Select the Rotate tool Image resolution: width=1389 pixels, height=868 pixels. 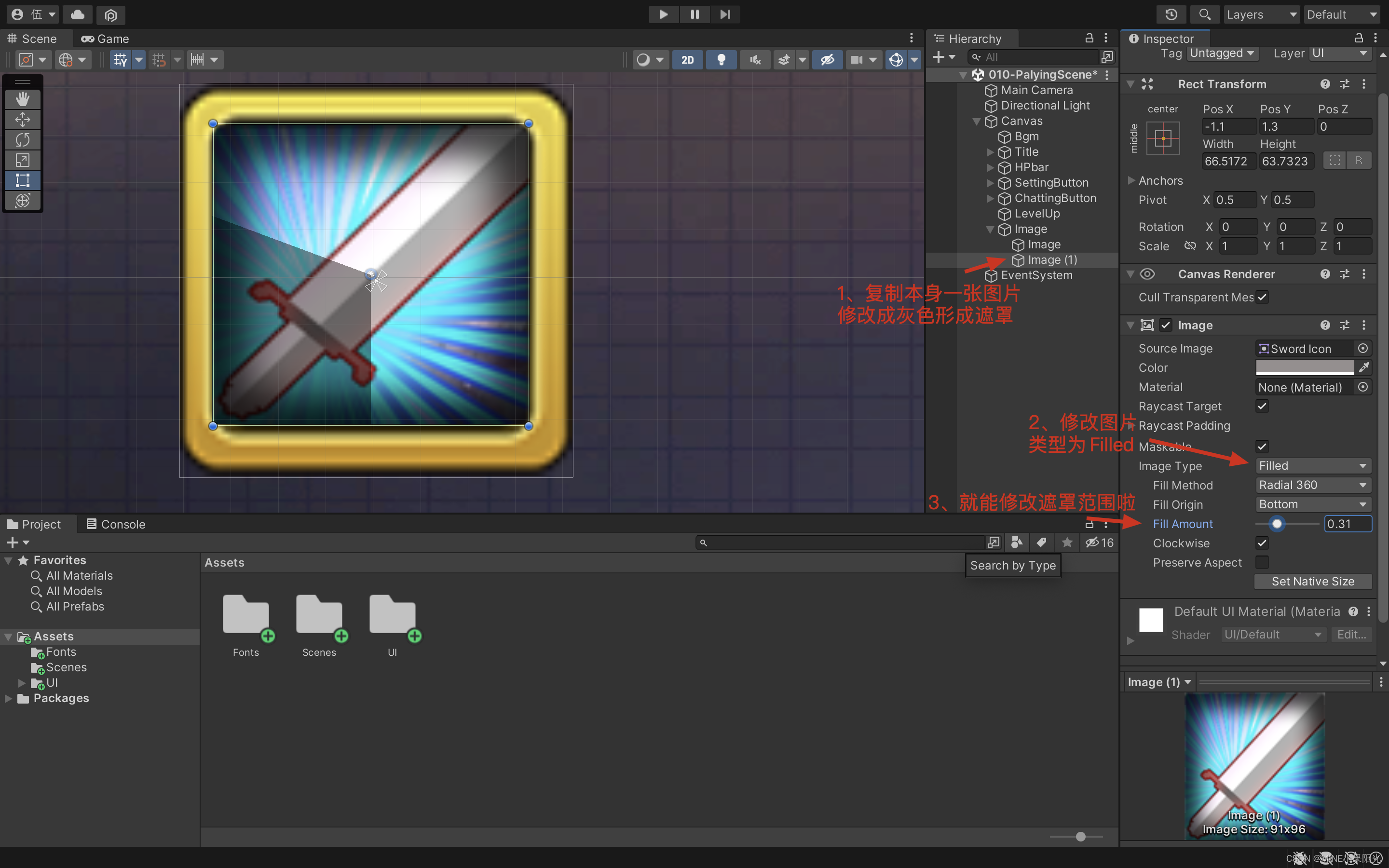(x=22, y=139)
